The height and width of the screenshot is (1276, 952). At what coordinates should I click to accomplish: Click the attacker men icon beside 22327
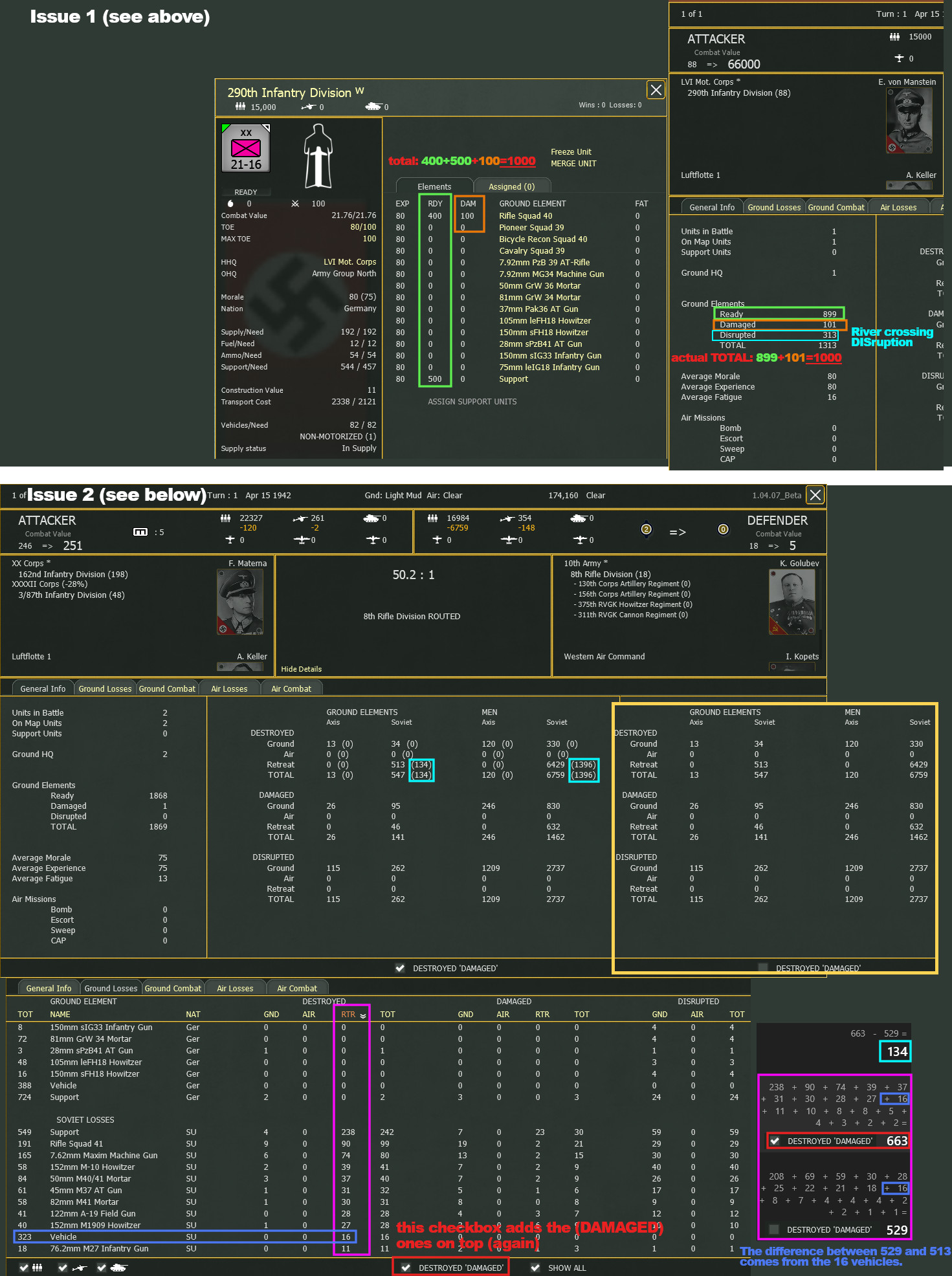tap(226, 518)
